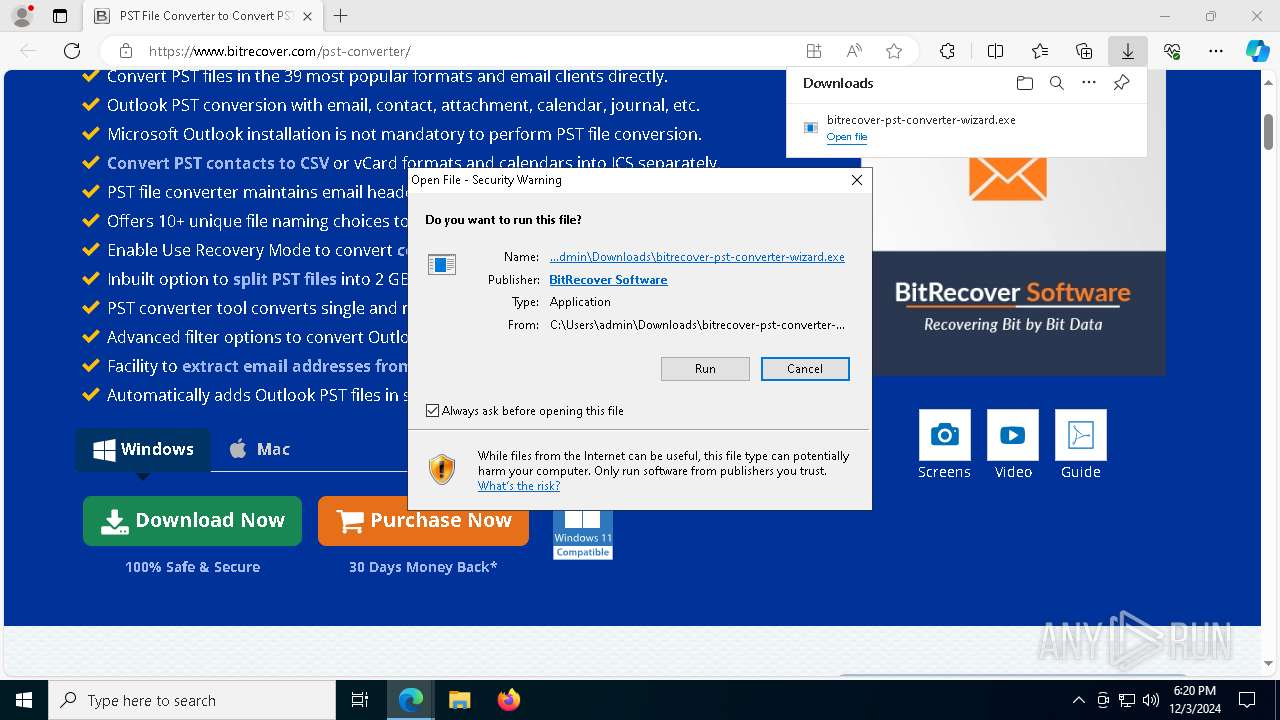This screenshot has width=1280, height=720.
Task: Click the Windows 11 Compatible badge
Action: pyautogui.click(x=583, y=534)
